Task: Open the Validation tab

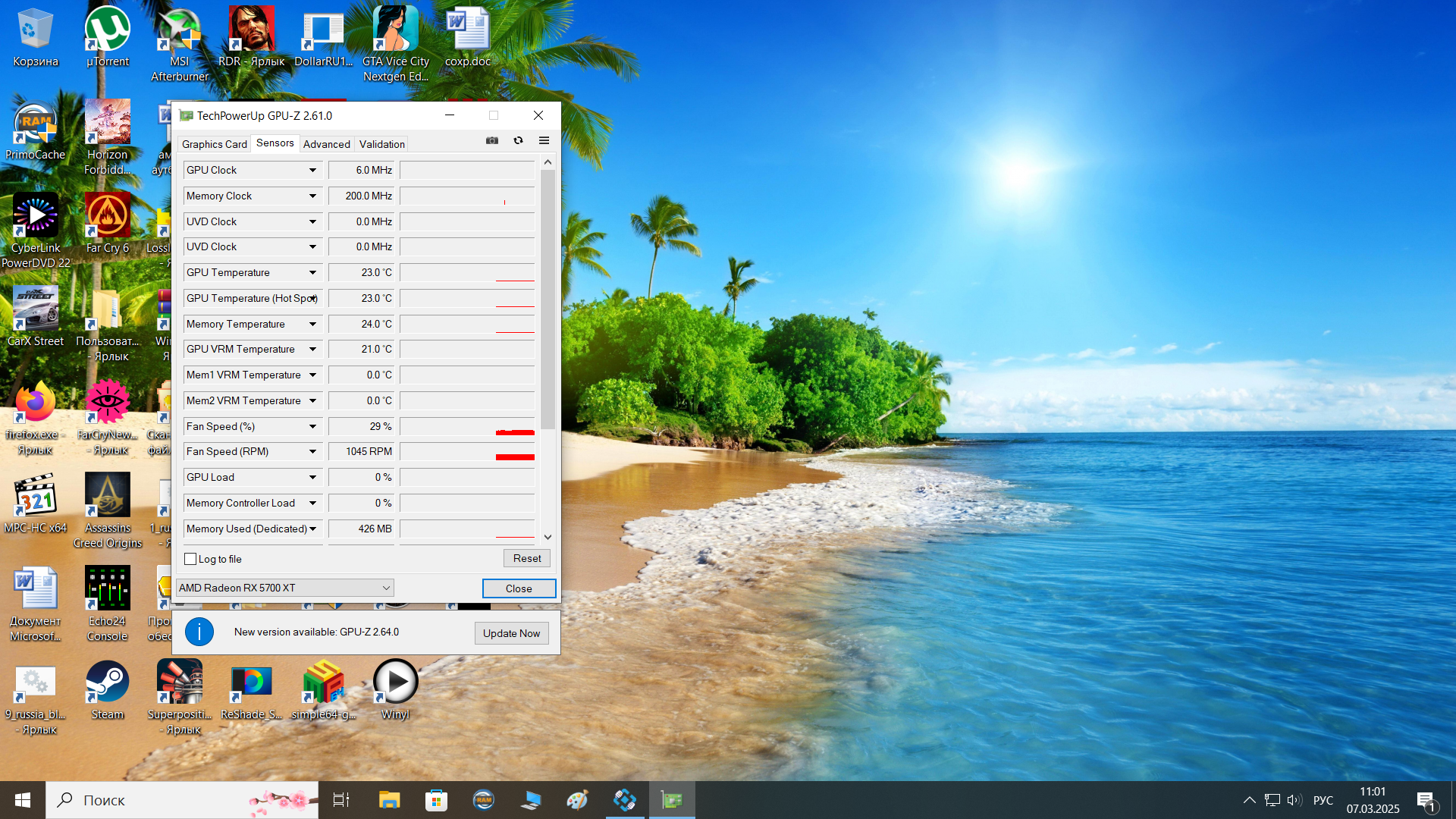Action: [381, 144]
